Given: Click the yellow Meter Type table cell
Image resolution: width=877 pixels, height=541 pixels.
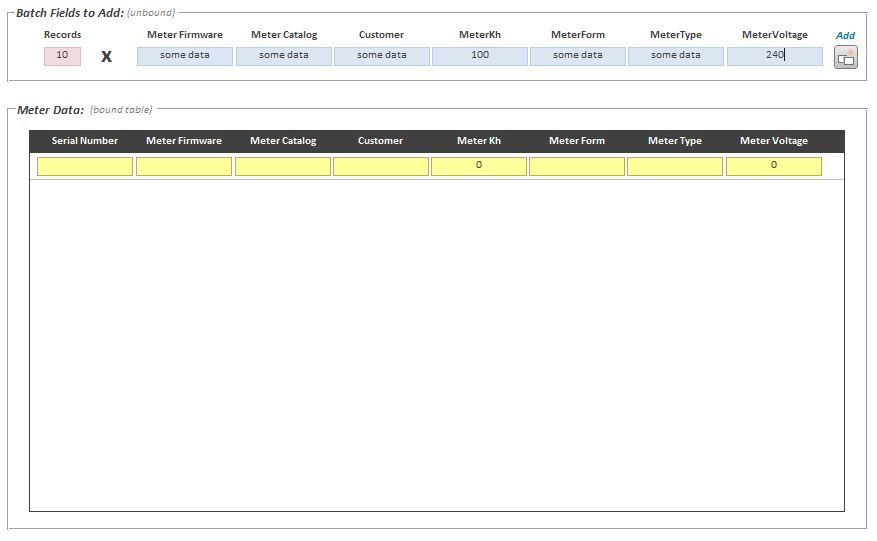Looking at the screenshot, I should pyautogui.click(x=675, y=166).
